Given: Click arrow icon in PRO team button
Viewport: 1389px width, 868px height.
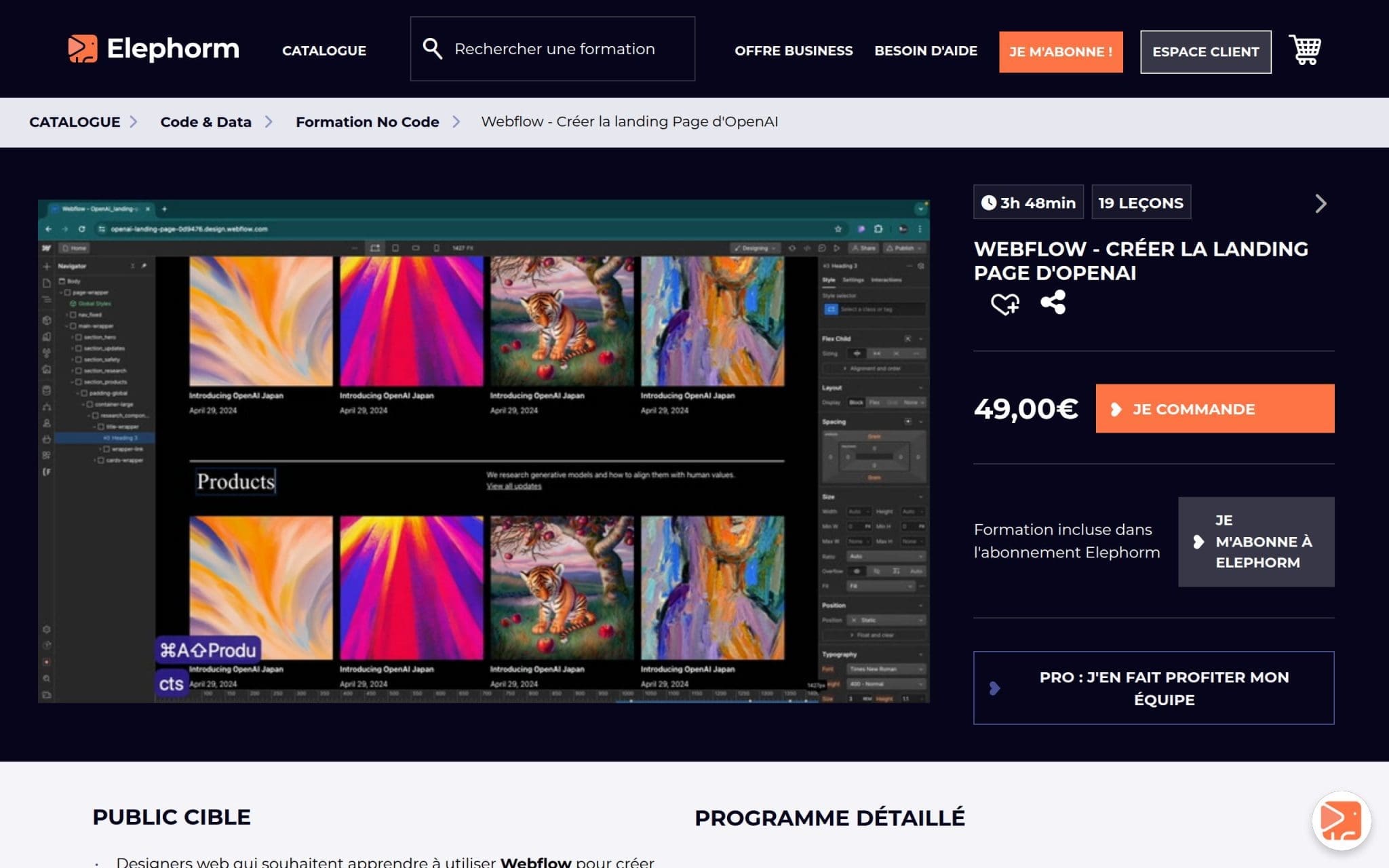Looking at the screenshot, I should point(994,689).
